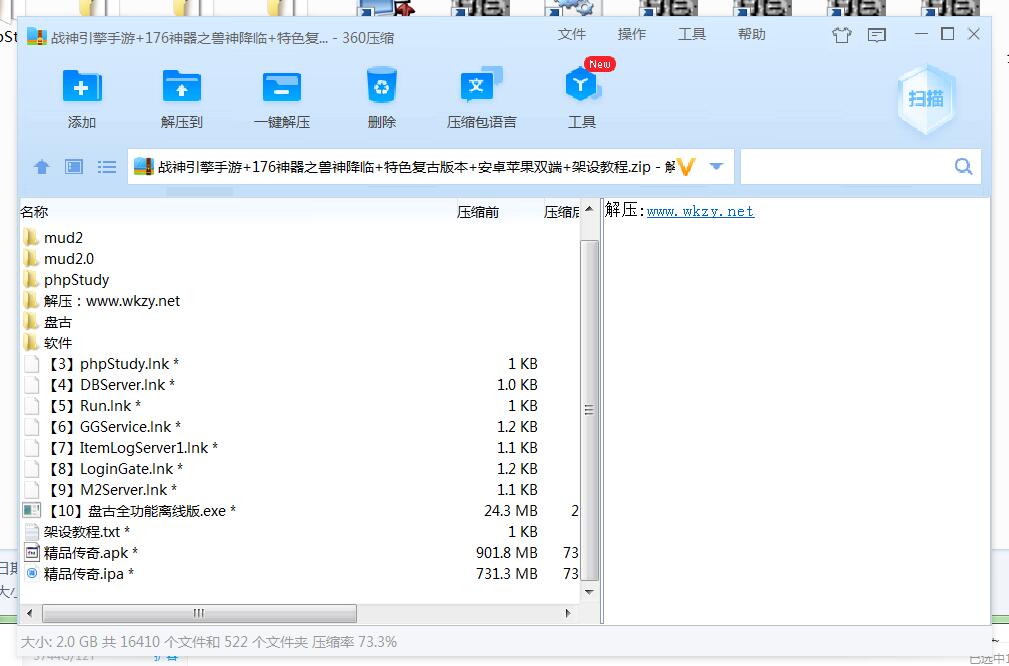Click the 扫描 (Scan) hexagon button
Image resolution: width=1009 pixels, height=666 pixels.
click(x=925, y=98)
